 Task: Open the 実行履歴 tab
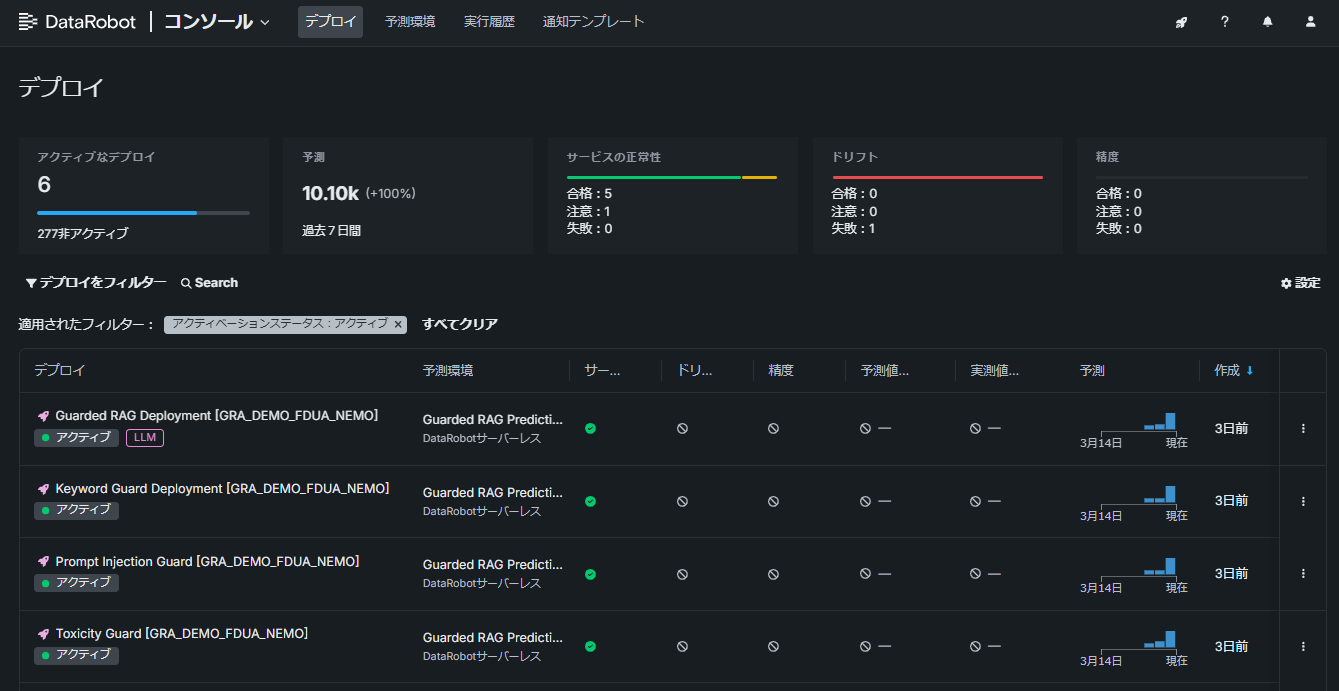point(489,22)
